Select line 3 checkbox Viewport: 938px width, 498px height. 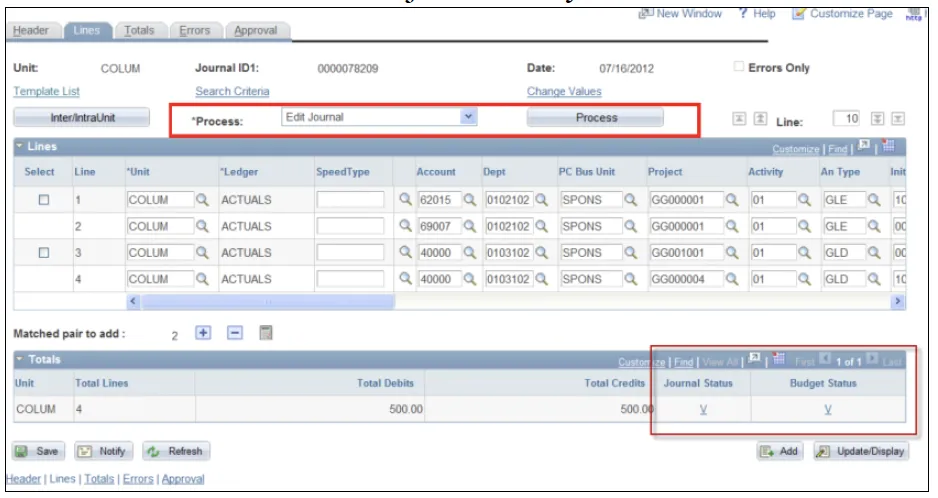[44, 253]
